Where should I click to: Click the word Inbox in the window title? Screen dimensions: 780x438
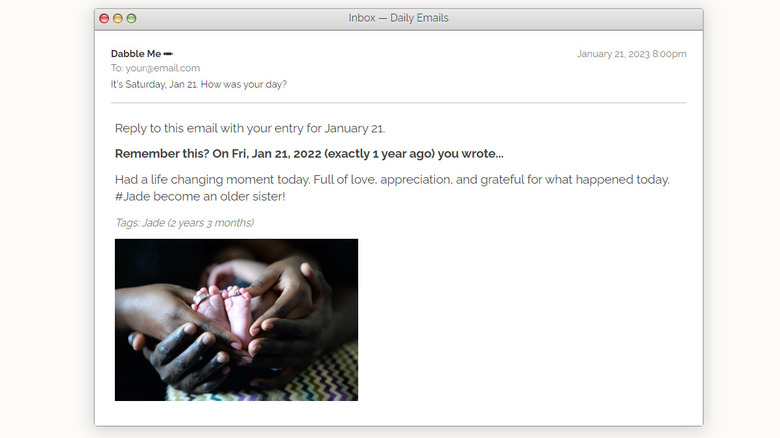tap(362, 18)
